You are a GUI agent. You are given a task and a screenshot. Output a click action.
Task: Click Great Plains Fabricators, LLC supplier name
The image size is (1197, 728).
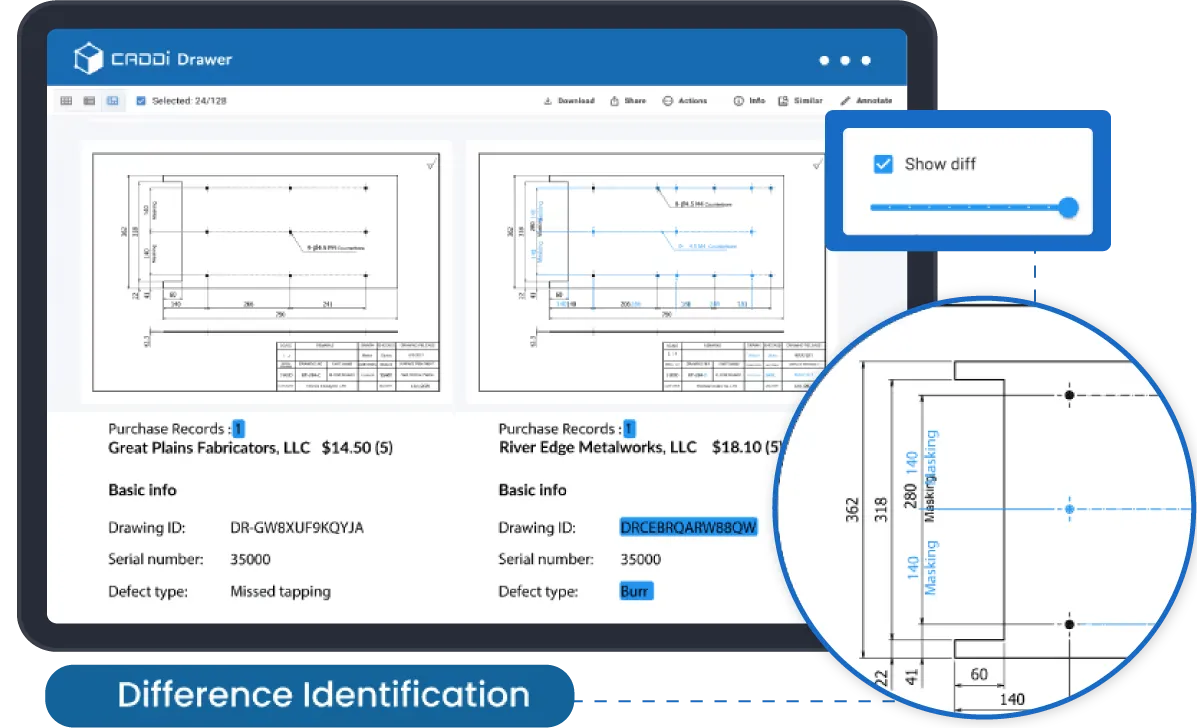point(209,448)
